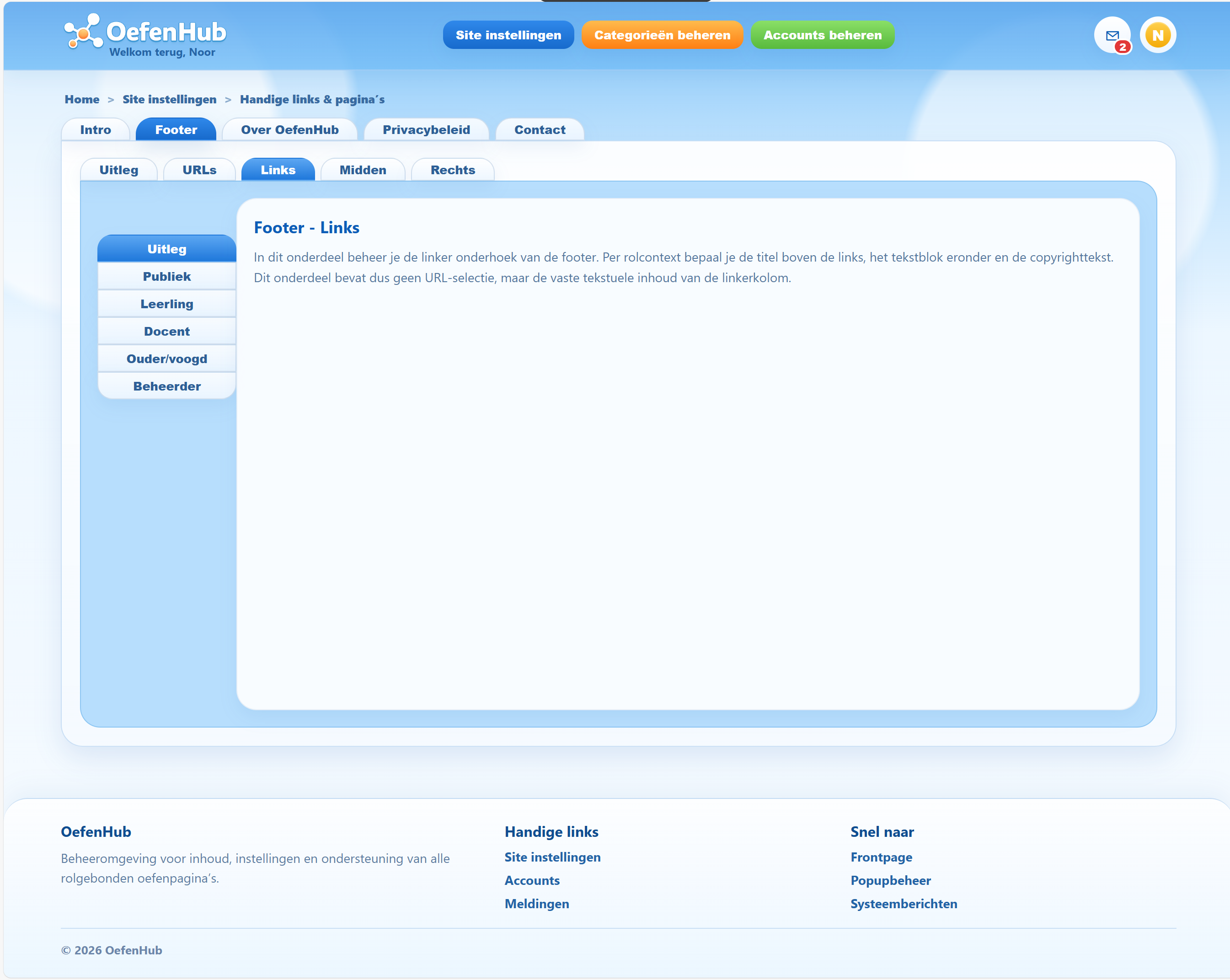
Task: Open the mail notifications envelope icon
Action: (x=1112, y=35)
